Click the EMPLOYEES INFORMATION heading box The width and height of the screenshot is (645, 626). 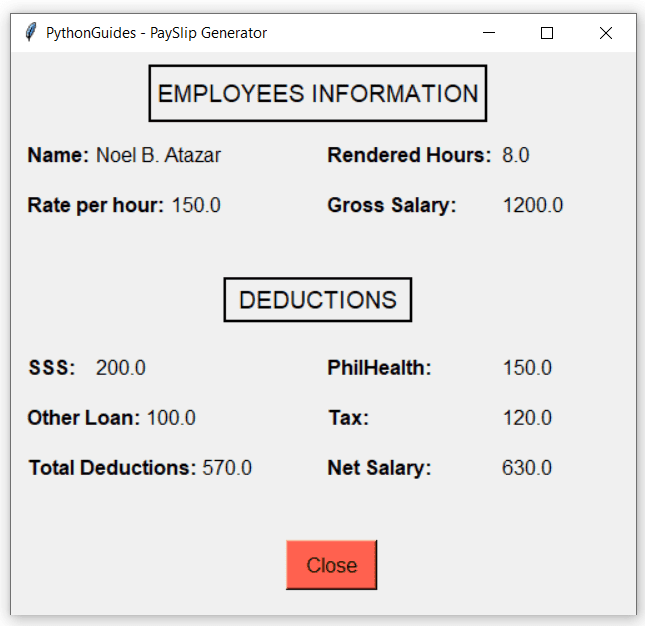[x=318, y=94]
